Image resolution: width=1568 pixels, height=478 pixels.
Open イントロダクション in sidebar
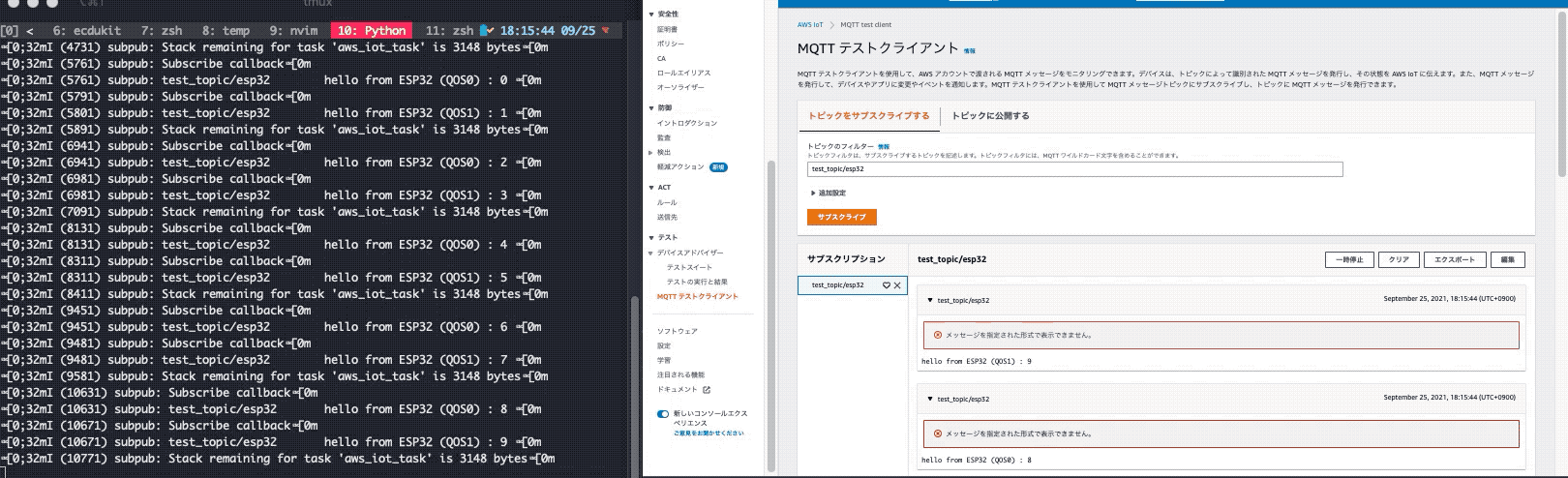pos(687,123)
